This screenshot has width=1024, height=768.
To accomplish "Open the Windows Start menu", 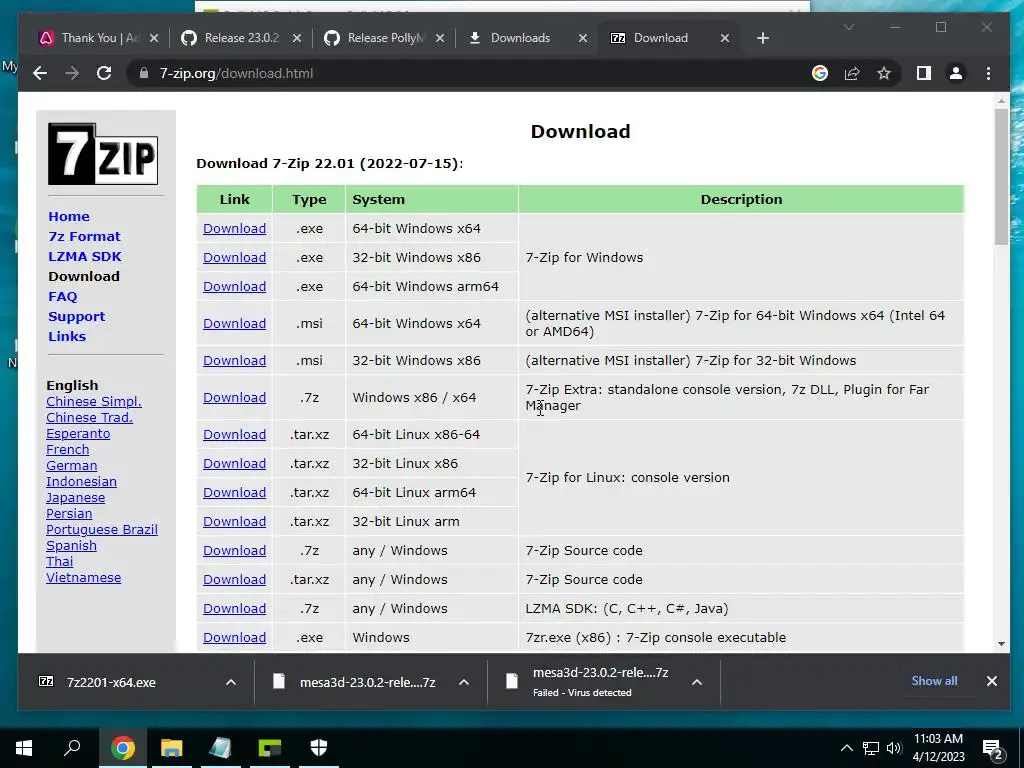I will 24,748.
